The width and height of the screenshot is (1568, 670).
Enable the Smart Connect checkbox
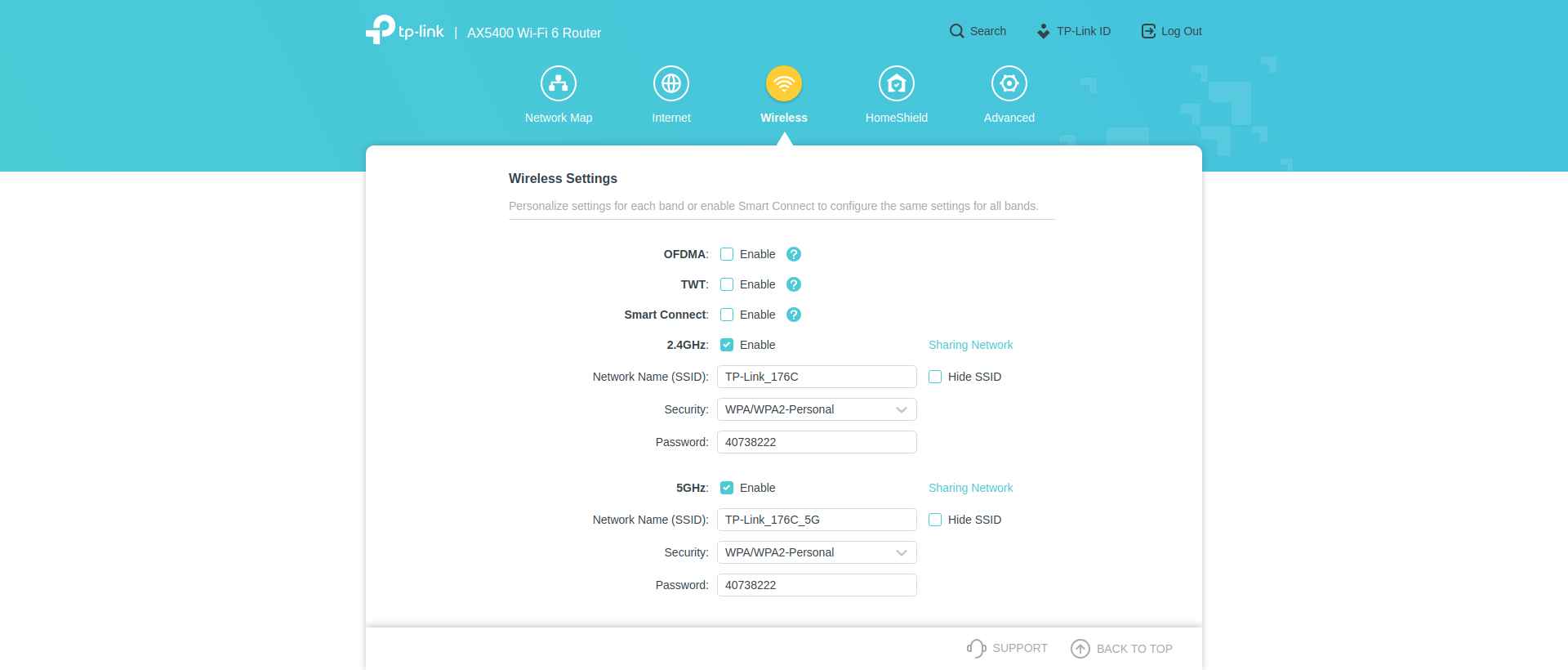pyautogui.click(x=727, y=315)
